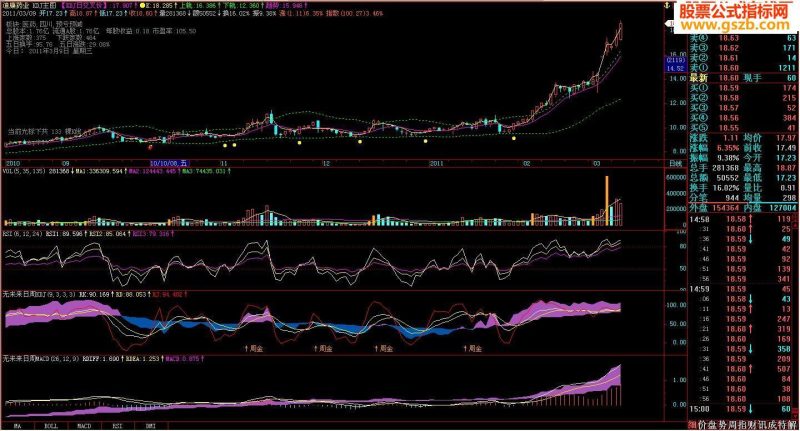800x431 pixels.
Task: Click the blue cursor price box showing 14.52
Action: (675, 68)
